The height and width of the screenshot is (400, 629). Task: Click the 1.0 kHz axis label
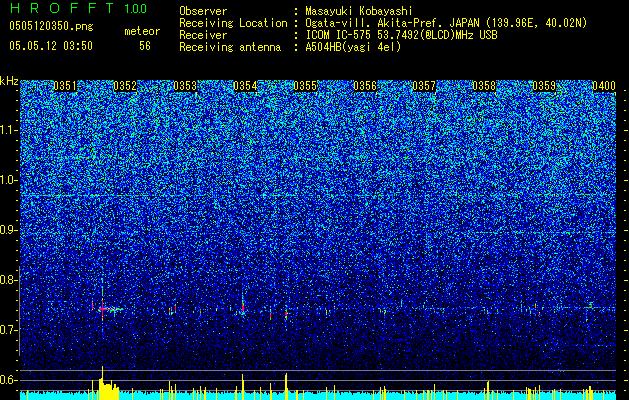tap(9, 180)
